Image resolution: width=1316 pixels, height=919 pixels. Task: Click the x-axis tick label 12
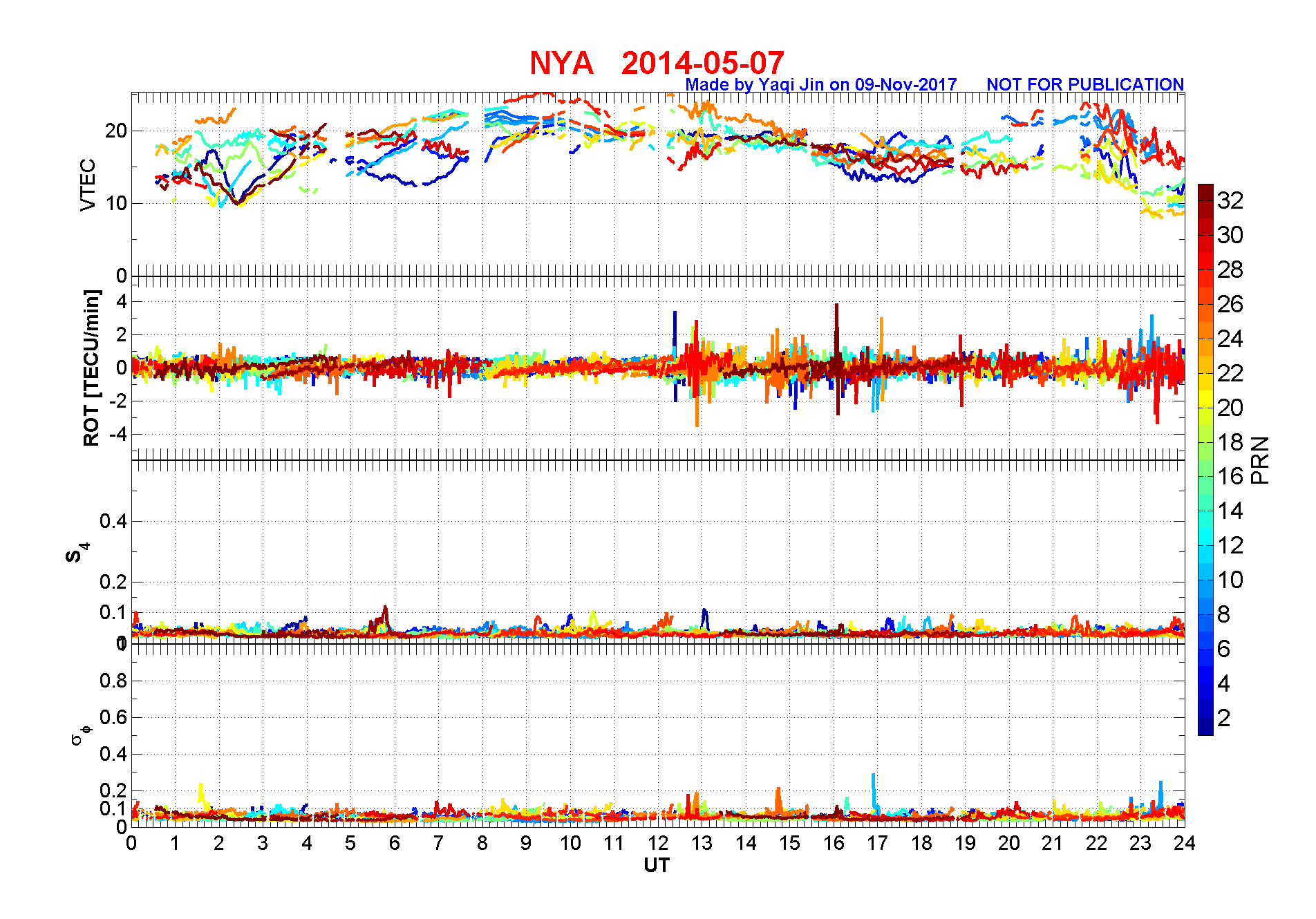658,843
